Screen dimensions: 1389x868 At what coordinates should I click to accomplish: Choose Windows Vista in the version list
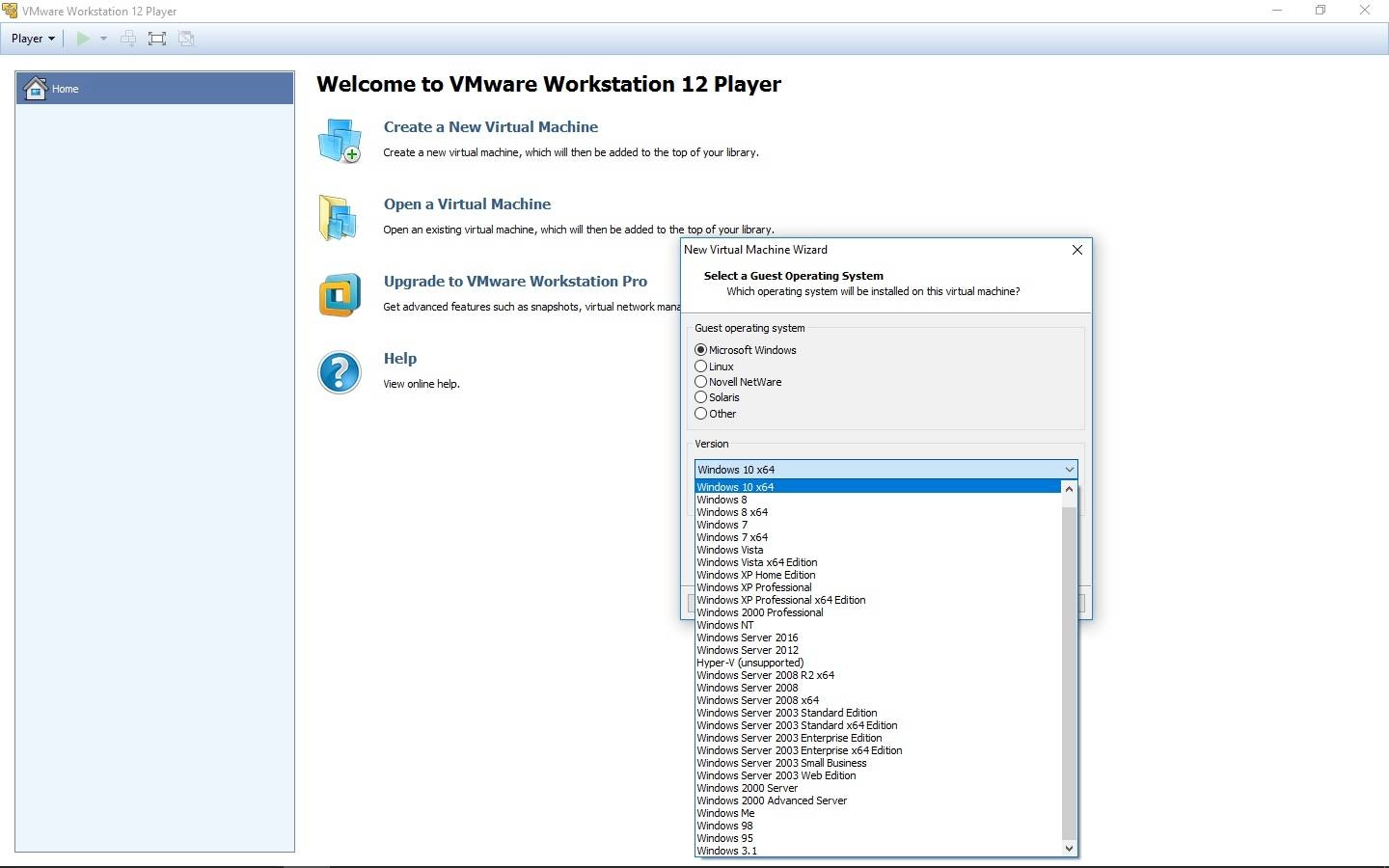point(878,550)
